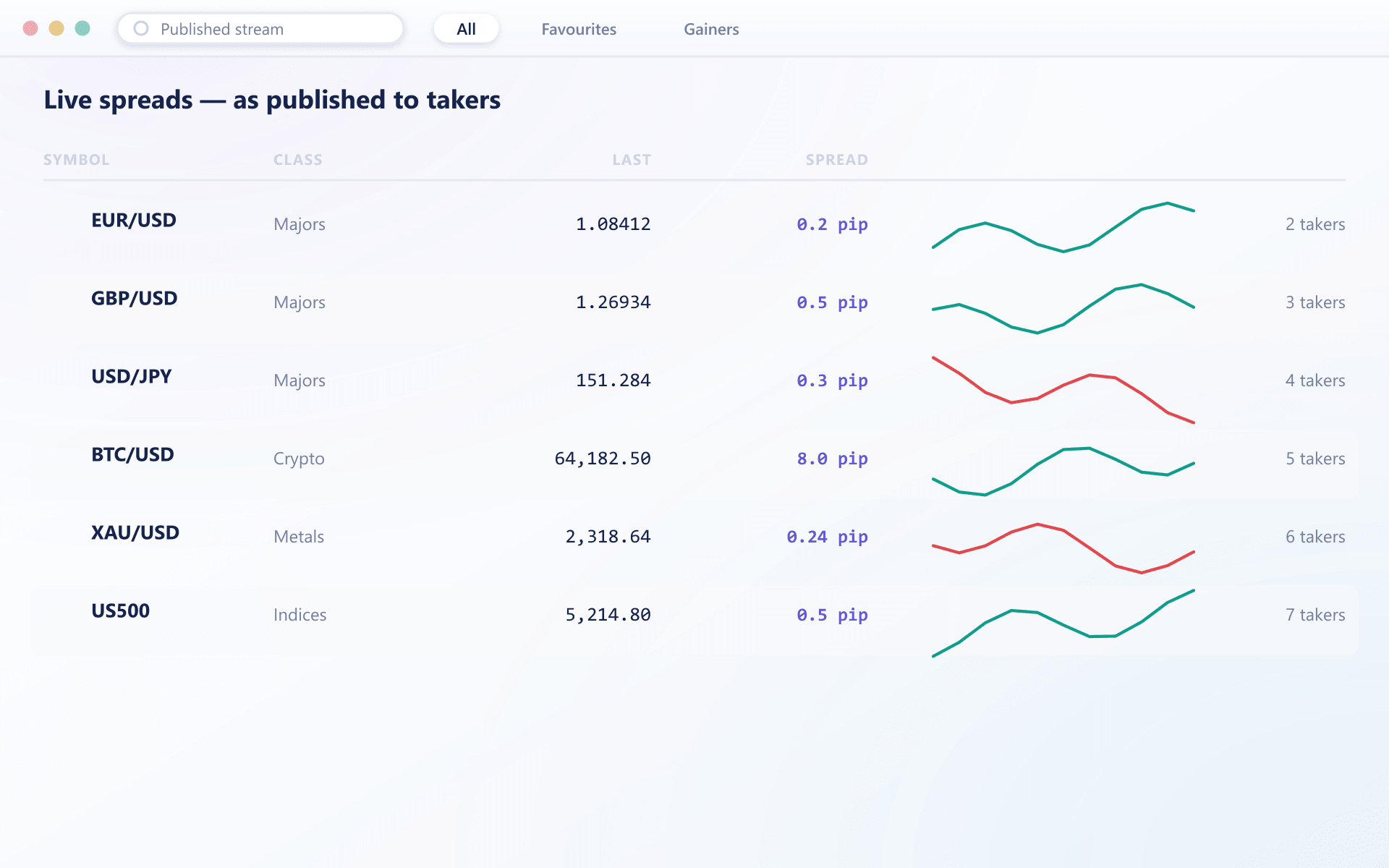Click the 4 takers label
This screenshot has height=868, width=1389.
pyautogui.click(x=1315, y=380)
